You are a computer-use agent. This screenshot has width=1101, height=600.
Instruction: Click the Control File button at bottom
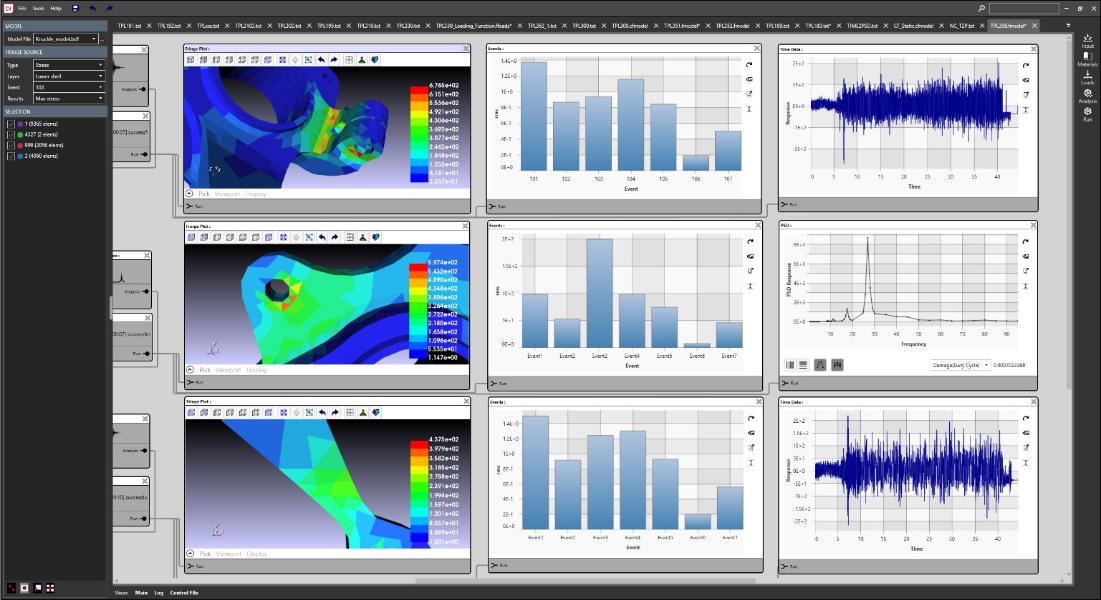click(x=184, y=593)
